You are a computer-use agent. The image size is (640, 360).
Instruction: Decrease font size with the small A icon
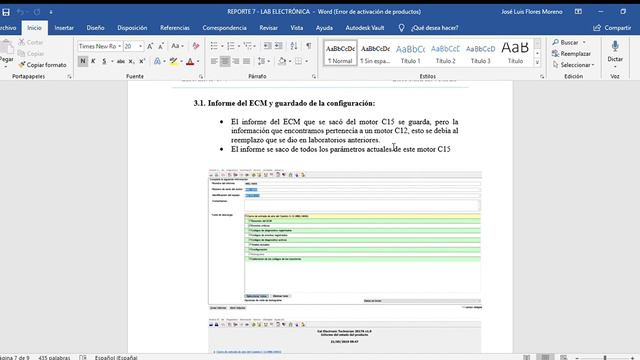click(x=161, y=46)
